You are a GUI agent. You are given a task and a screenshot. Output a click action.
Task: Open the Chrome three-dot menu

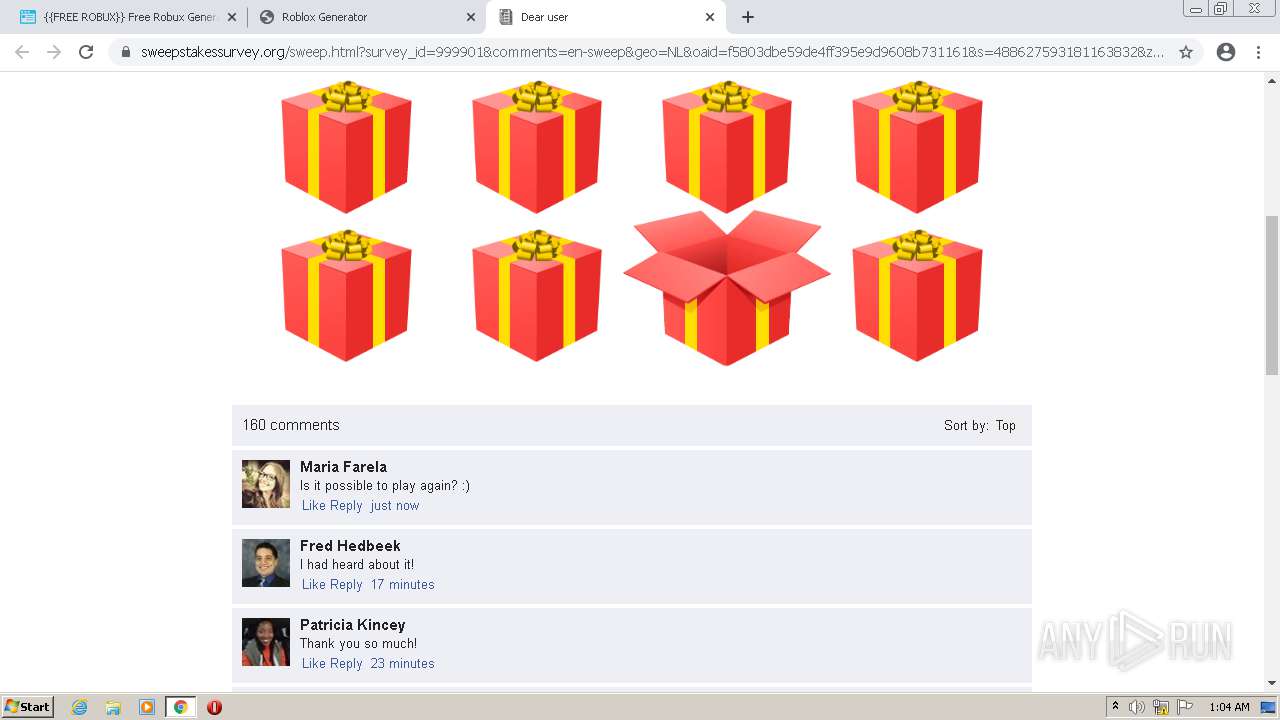(x=1258, y=52)
